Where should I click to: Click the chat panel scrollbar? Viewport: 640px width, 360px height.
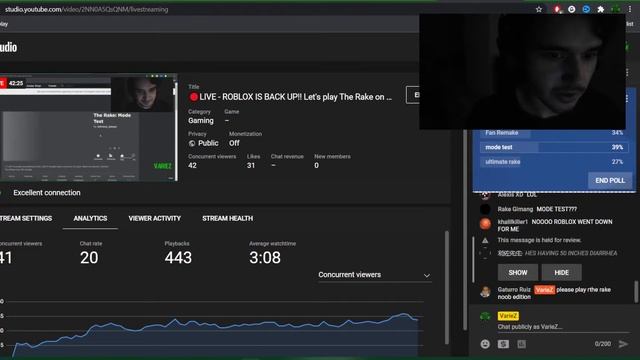click(636, 291)
